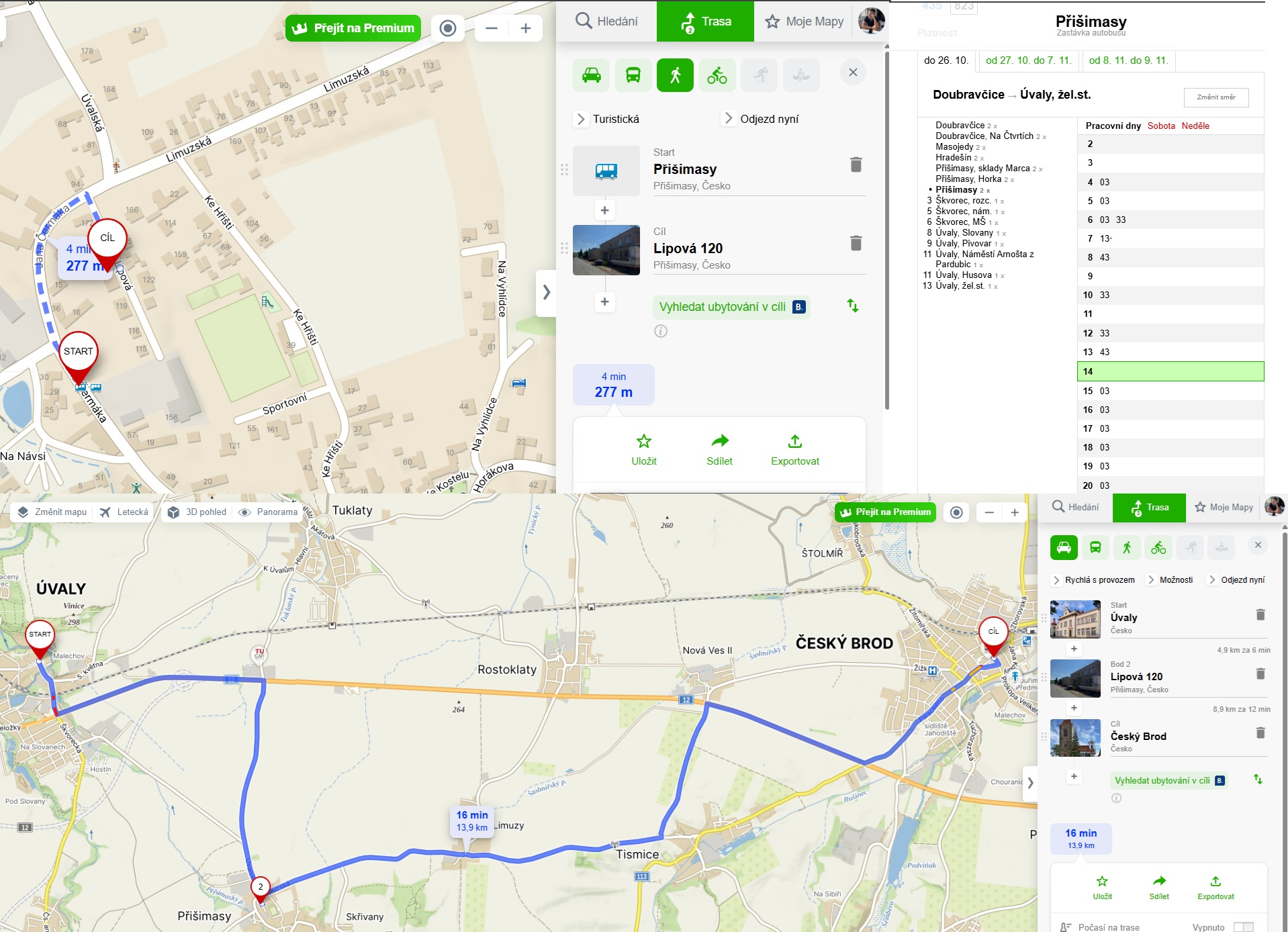Switch to timetable period od 27. 10. do 7. 11.
This screenshot has height=932, width=1288.
pyautogui.click(x=1028, y=60)
